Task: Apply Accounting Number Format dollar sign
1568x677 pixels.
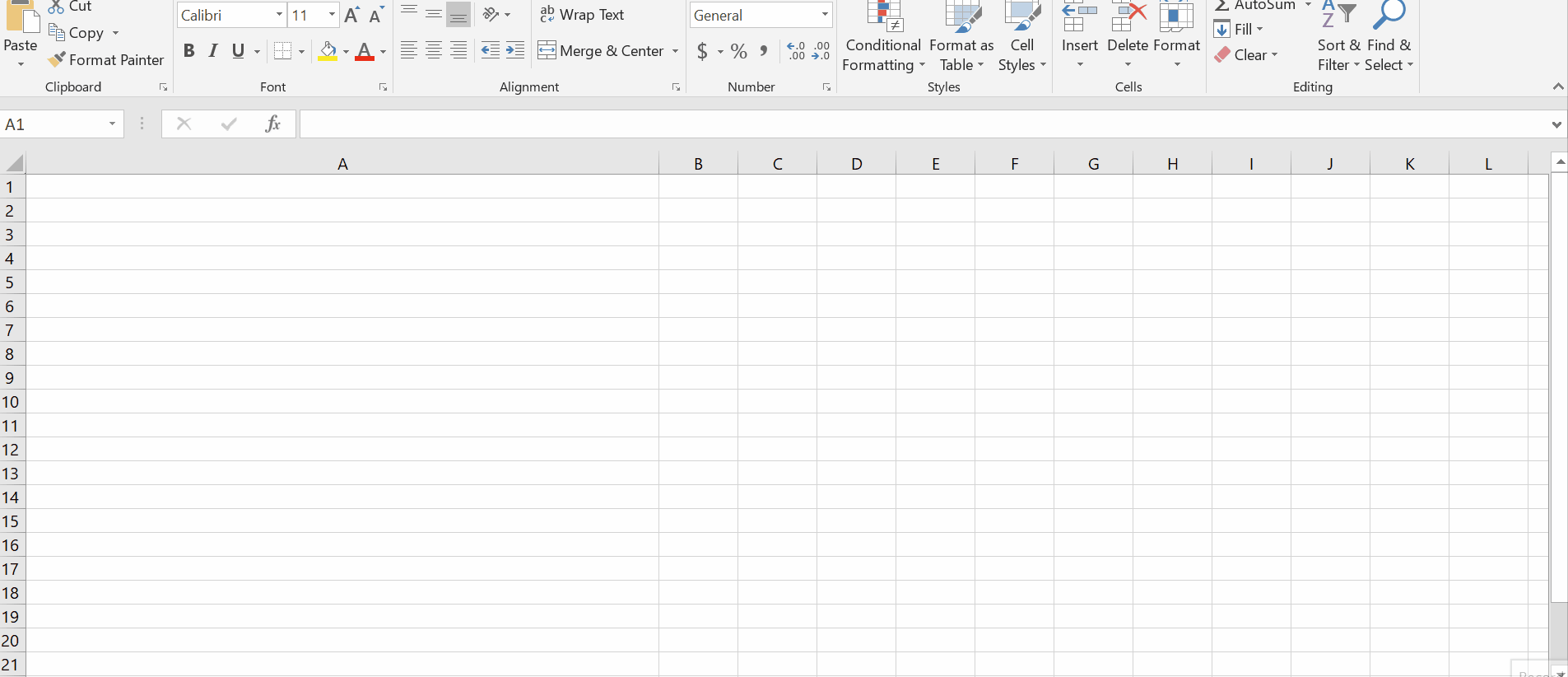Action: coord(702,51)
